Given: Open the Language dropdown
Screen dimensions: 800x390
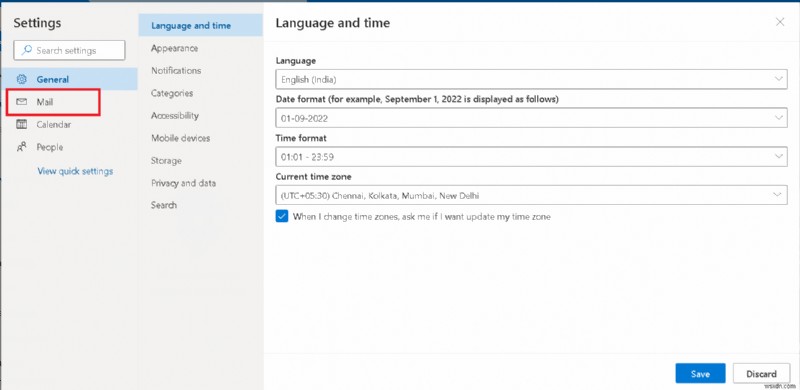Looking at the screenshot, I should coord(531,79).
